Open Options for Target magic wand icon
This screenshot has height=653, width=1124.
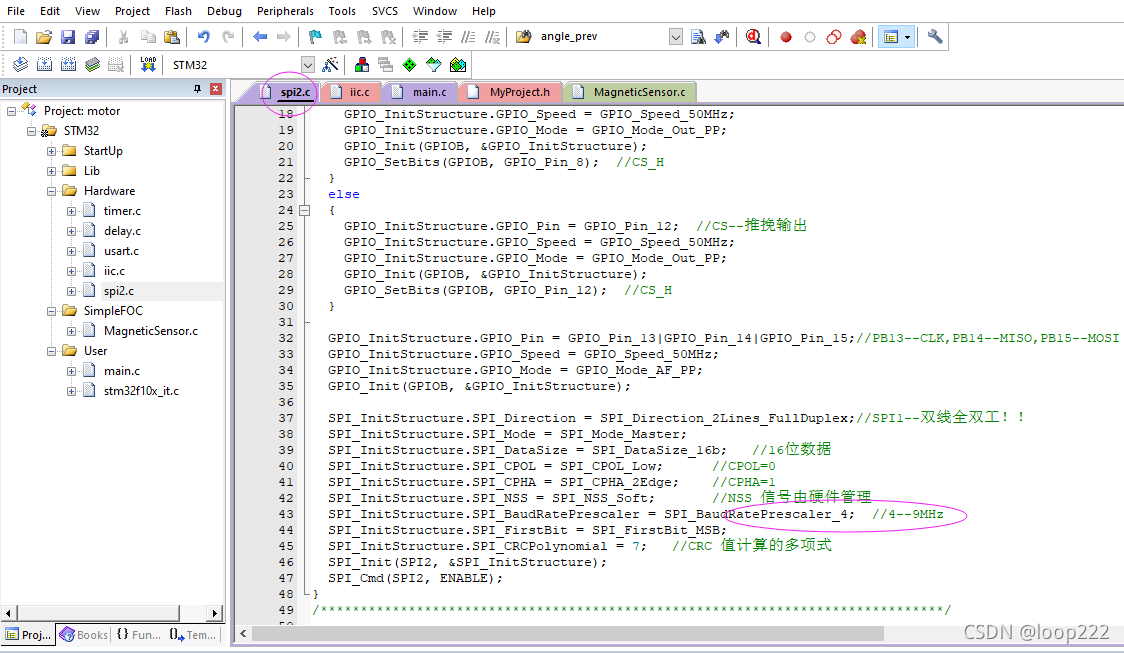[330, 65]
